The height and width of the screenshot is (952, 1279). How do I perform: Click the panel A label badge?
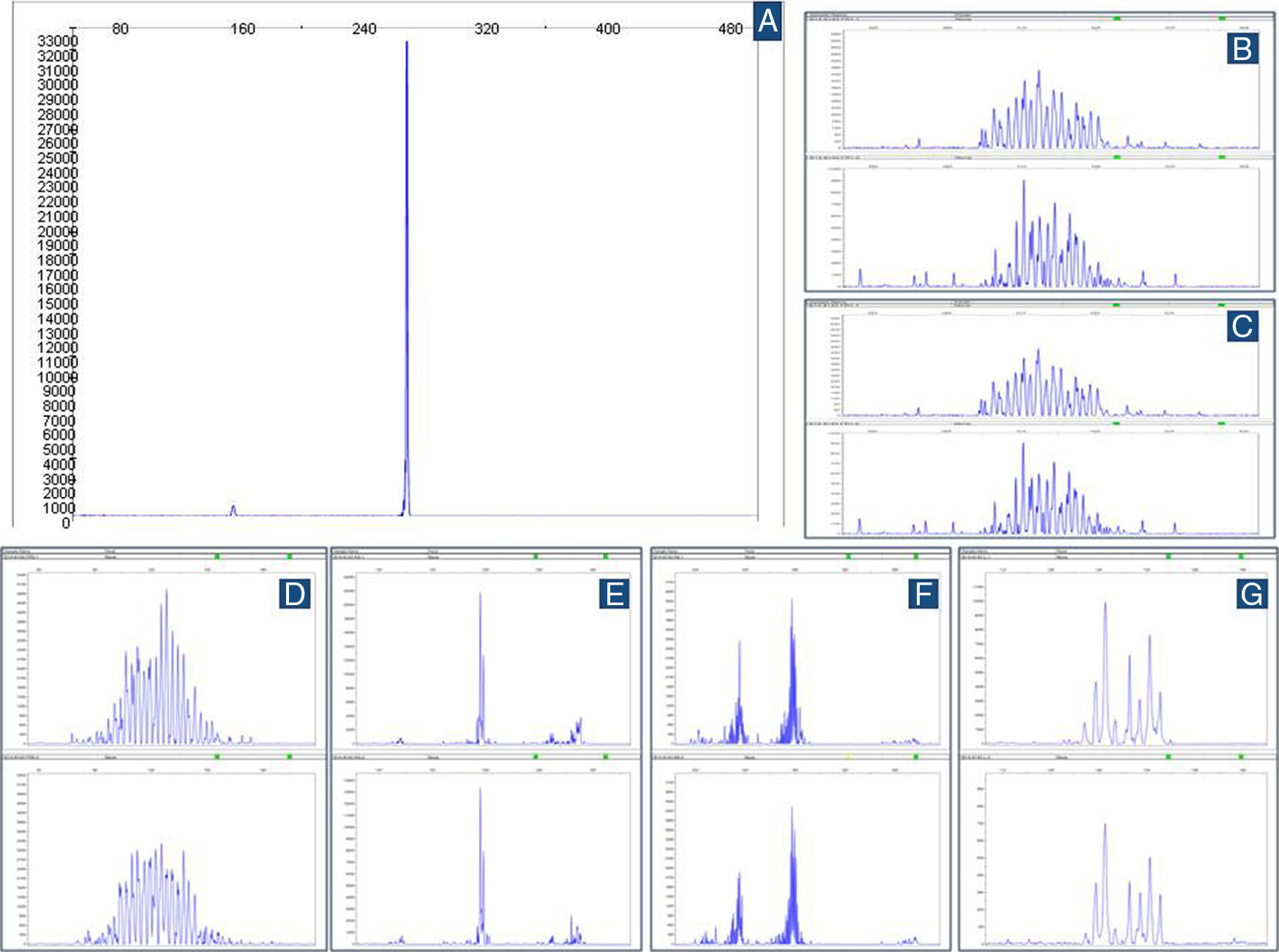pyautogui.click(x=768, y=21)
